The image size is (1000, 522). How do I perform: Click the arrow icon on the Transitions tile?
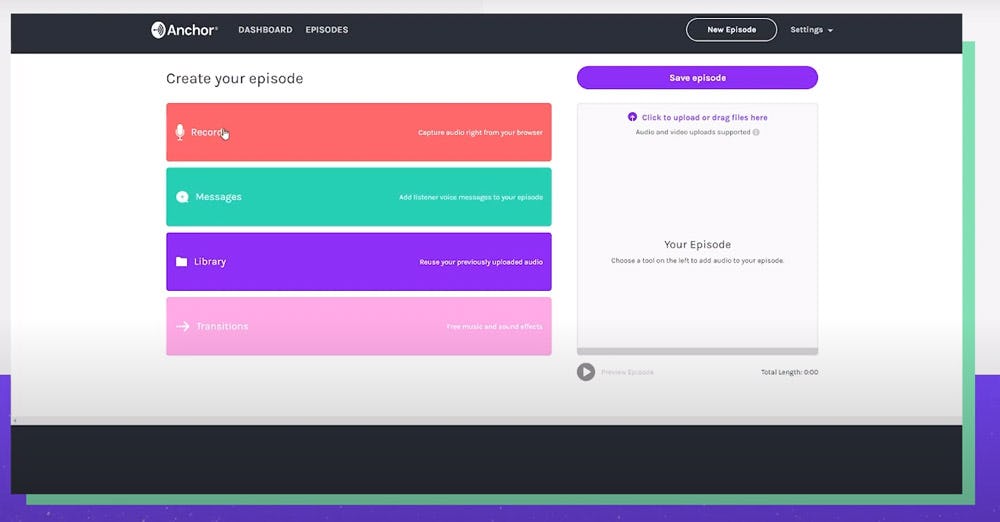coord(182,326)
